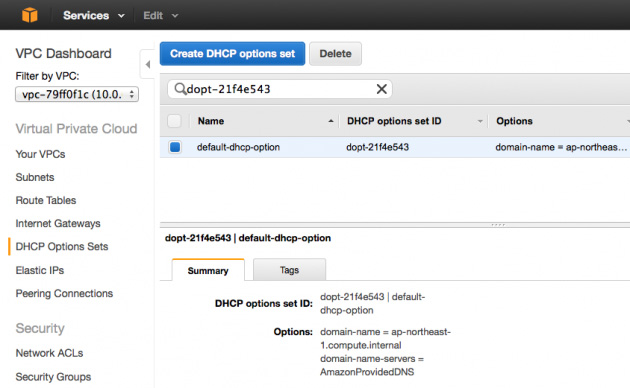Open Route Tables page
The height and width of the screenshot is (388, 630).
click(46, 200)
